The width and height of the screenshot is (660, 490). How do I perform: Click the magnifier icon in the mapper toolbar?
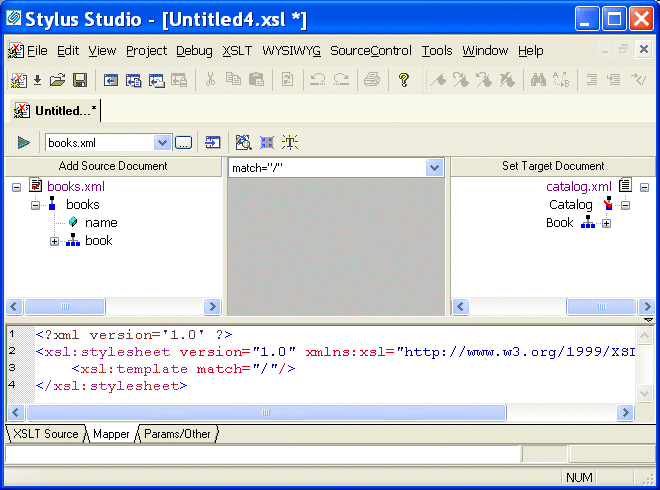242,143
